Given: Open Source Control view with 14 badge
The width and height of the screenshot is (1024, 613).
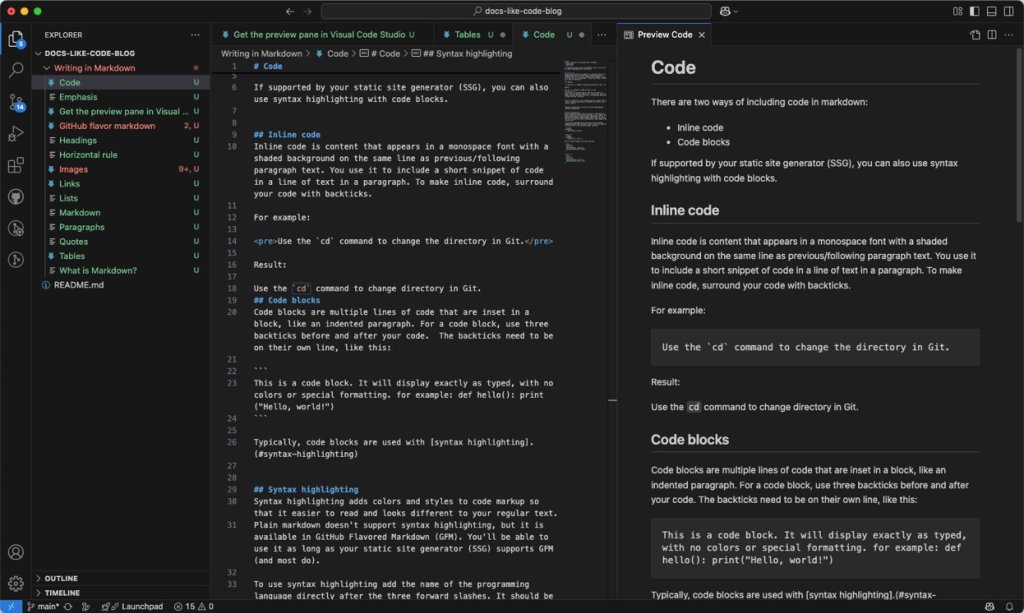Looking at the screenshot, I should click(16, 102).
